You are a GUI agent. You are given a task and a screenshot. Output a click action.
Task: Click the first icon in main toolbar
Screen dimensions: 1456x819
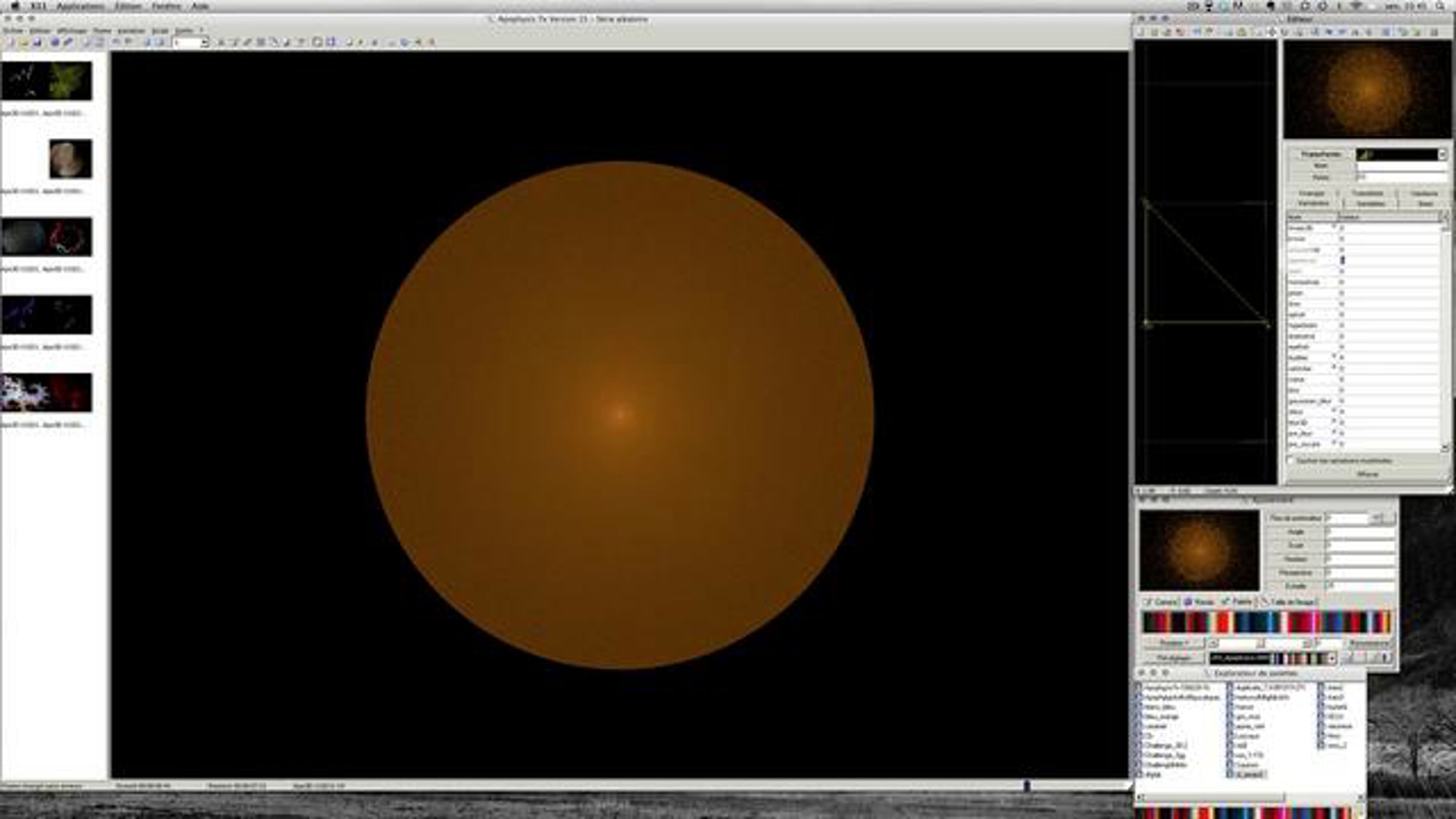(10, 42)
